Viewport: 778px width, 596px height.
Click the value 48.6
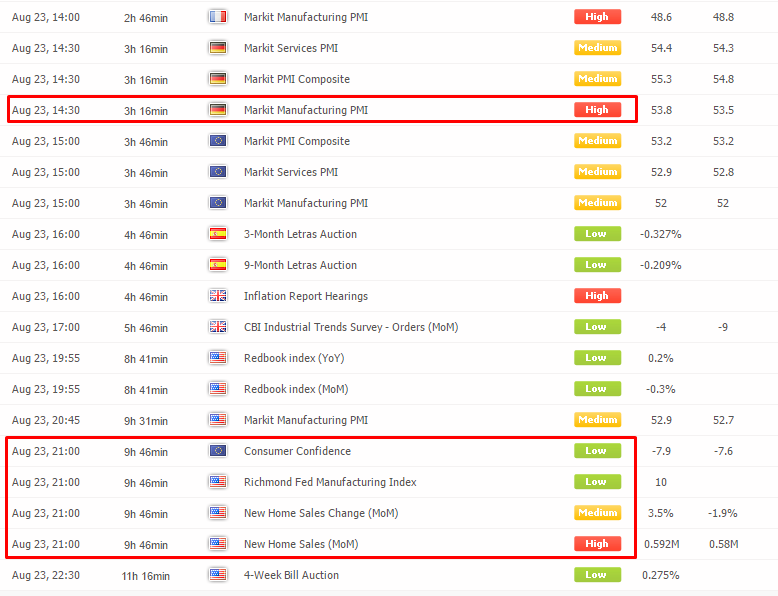pyautogui.click(x=661, y=17)
